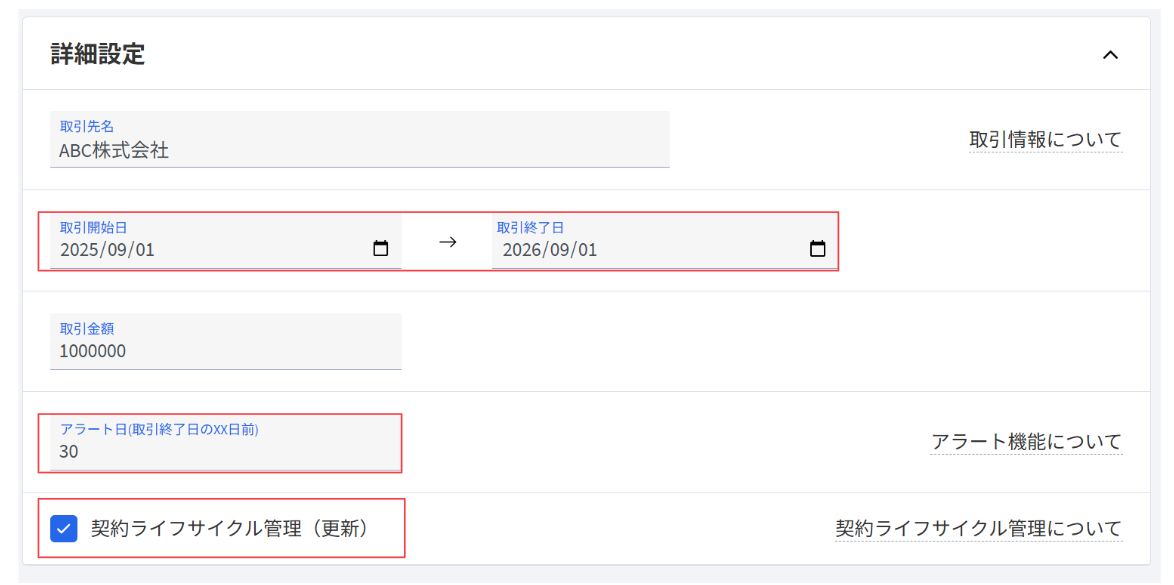
Task: Collapse the 詳細設定 section chevron
Action: pos(1110,55)
